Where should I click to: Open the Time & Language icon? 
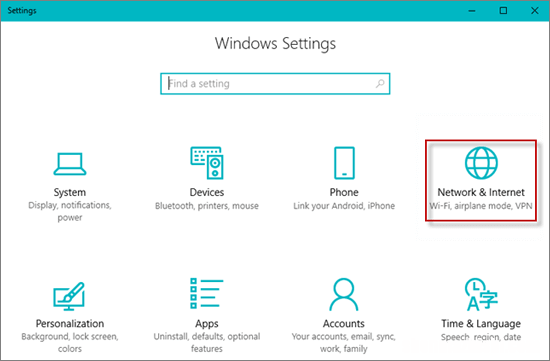tap(481, 294)
